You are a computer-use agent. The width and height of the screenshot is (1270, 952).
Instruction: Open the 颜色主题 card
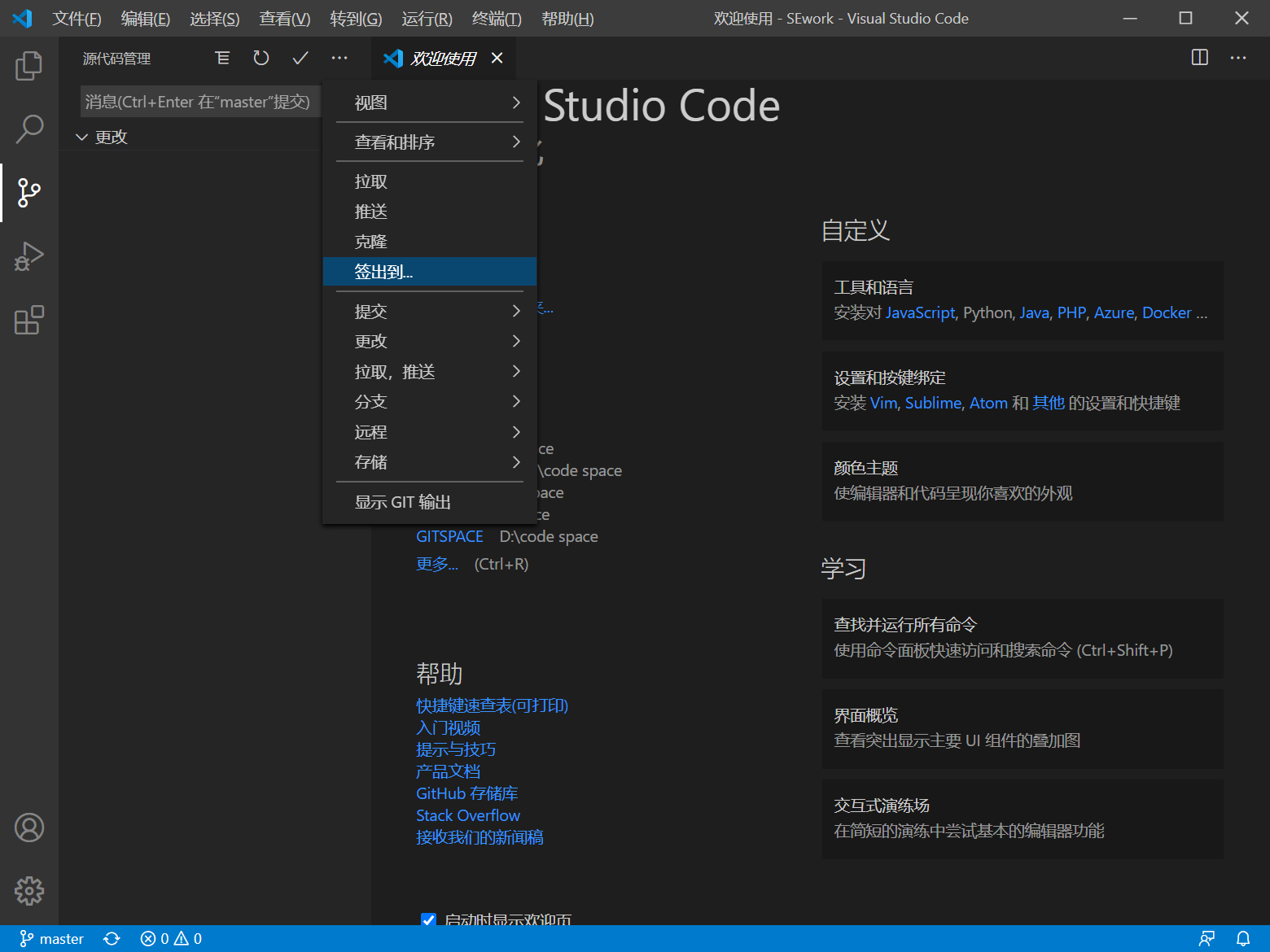(x=1023, y=481)
